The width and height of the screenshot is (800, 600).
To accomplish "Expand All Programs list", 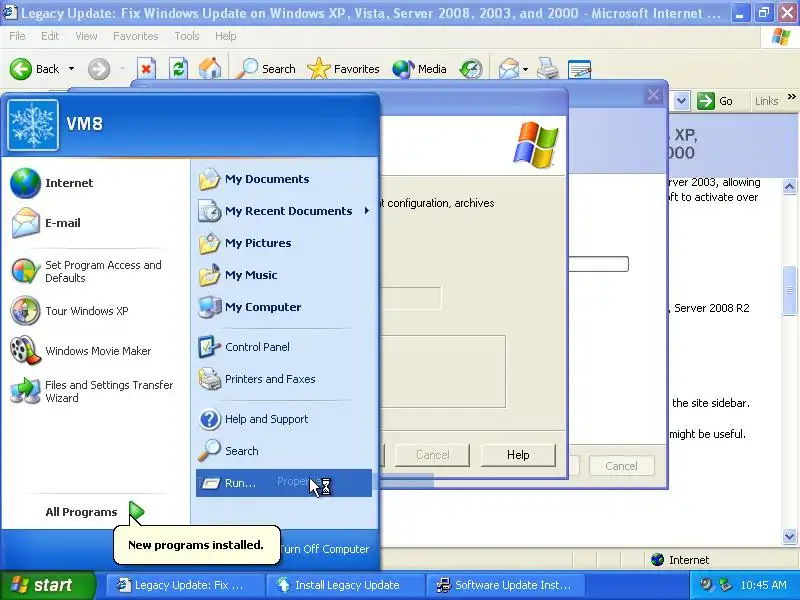I will click(x=96, y=512).
